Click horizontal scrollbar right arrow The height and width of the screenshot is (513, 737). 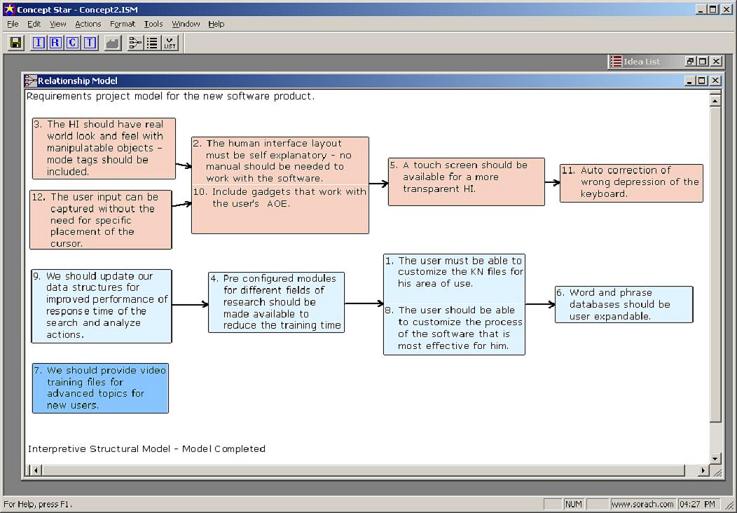pos(703,470)
